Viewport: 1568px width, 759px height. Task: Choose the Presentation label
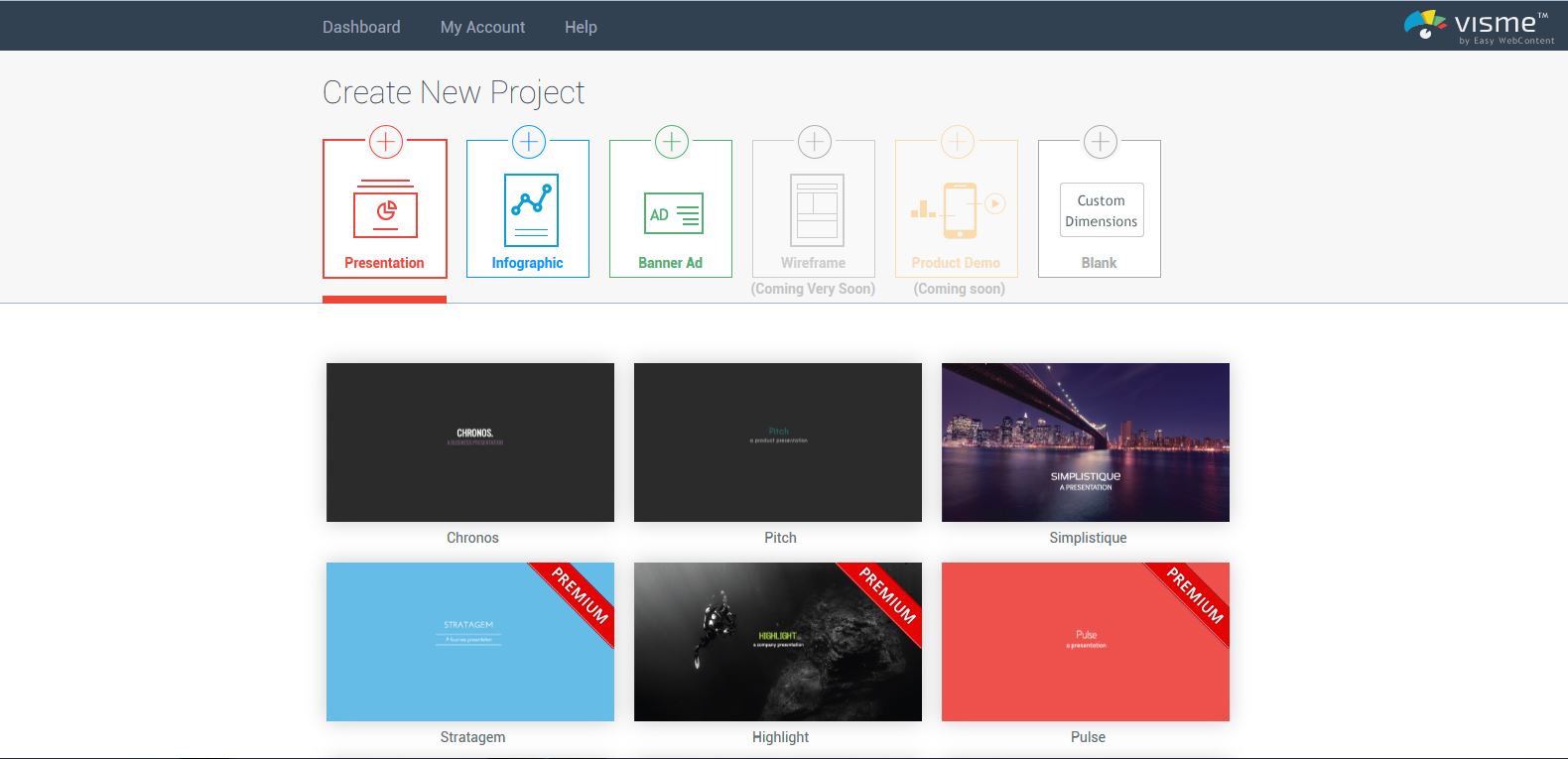[x=384, y=263]
